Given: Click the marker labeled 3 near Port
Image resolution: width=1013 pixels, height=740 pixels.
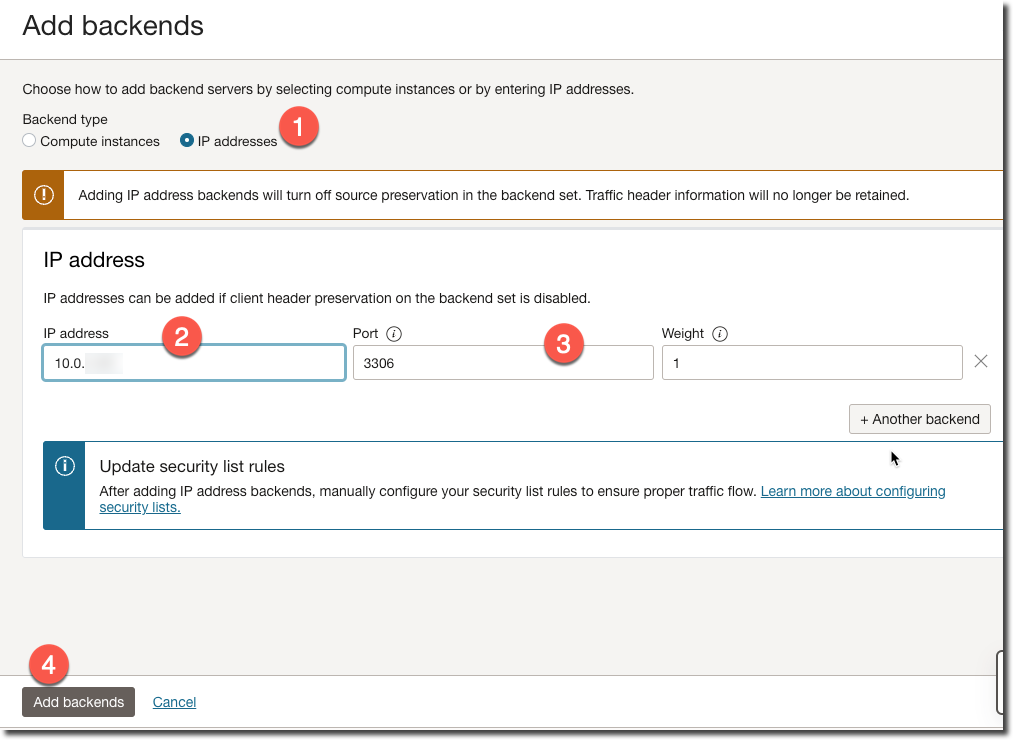Looking at the screenshot, I should pyautogui.click(x=566, y=344).
